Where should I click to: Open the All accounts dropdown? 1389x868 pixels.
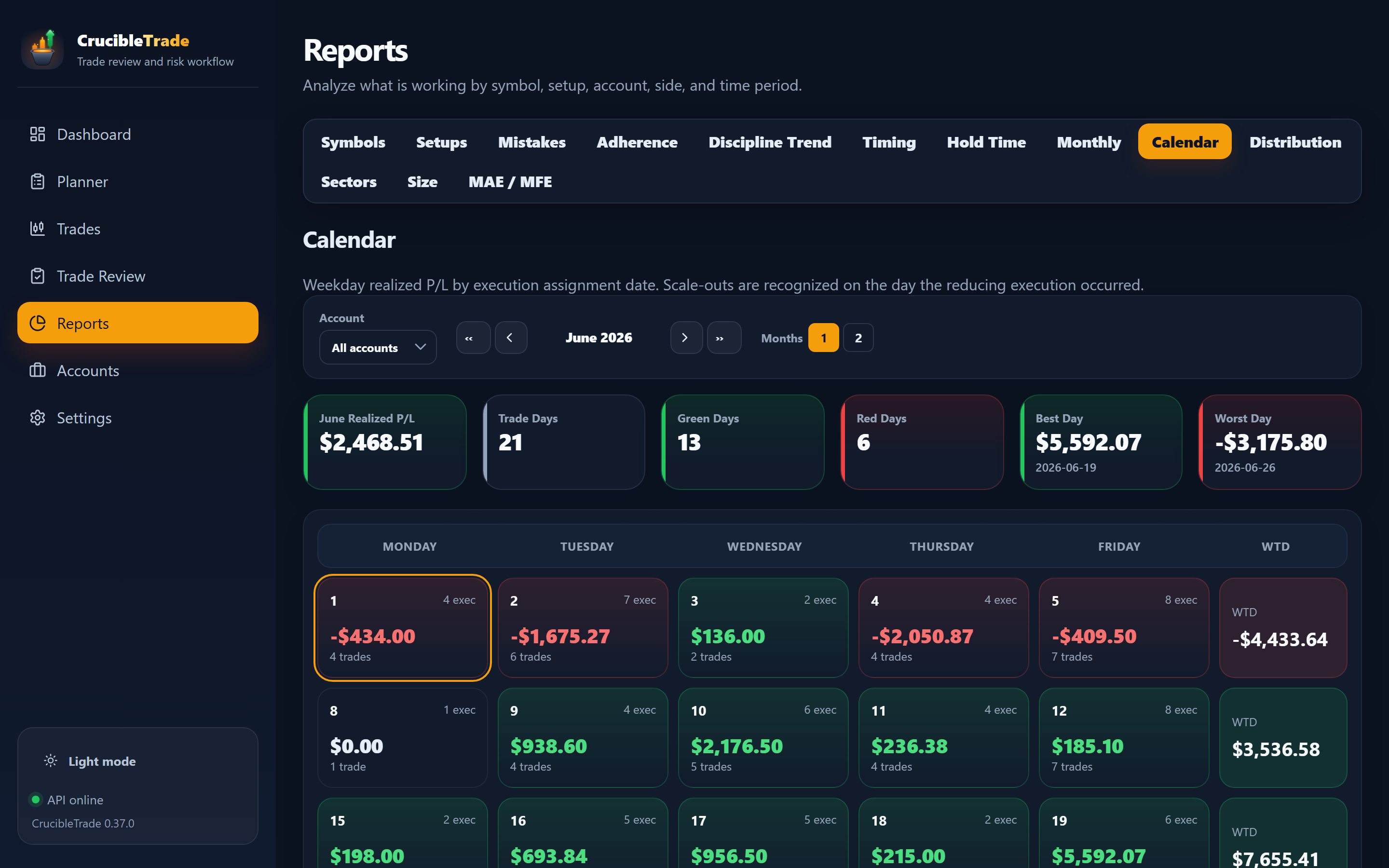point(378,347)
